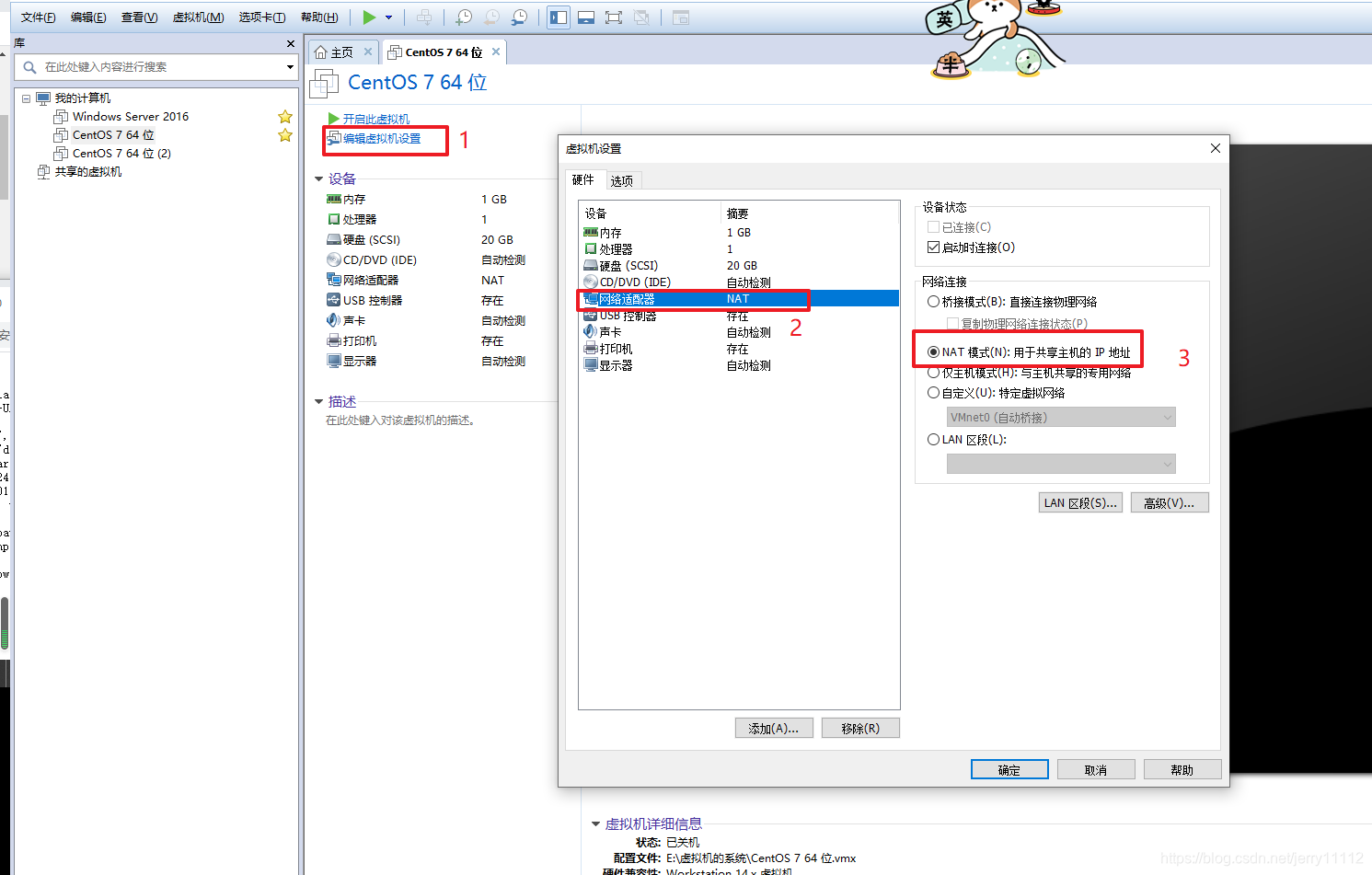Take a snapshot with the clock-plus icon
Image resolution: width=1372 pixels, height=875 pixels.
click(x=464, y=17)
